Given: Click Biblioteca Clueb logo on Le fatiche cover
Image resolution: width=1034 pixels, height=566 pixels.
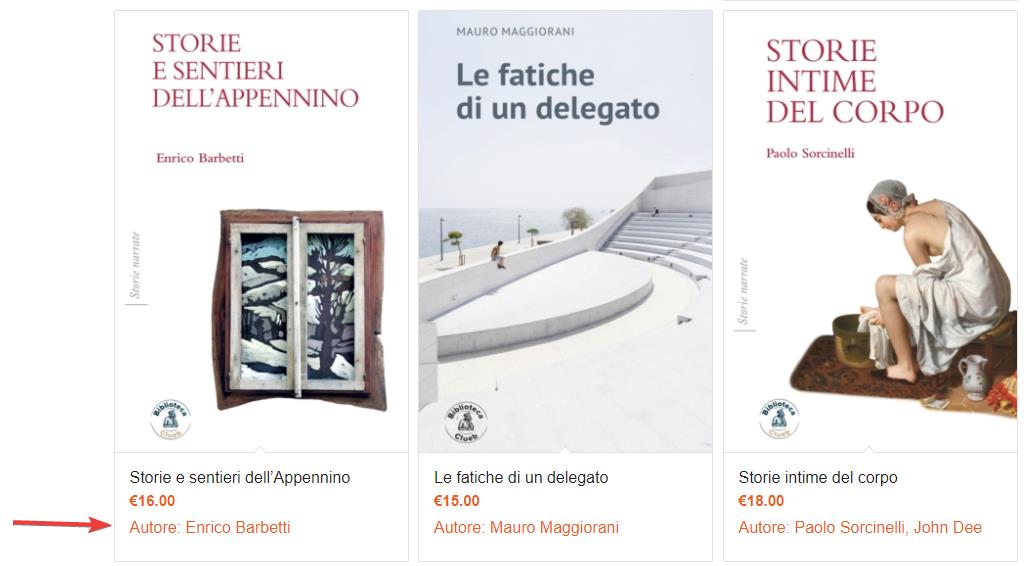Looking at the screenshot, I should (x=466, y=422).
